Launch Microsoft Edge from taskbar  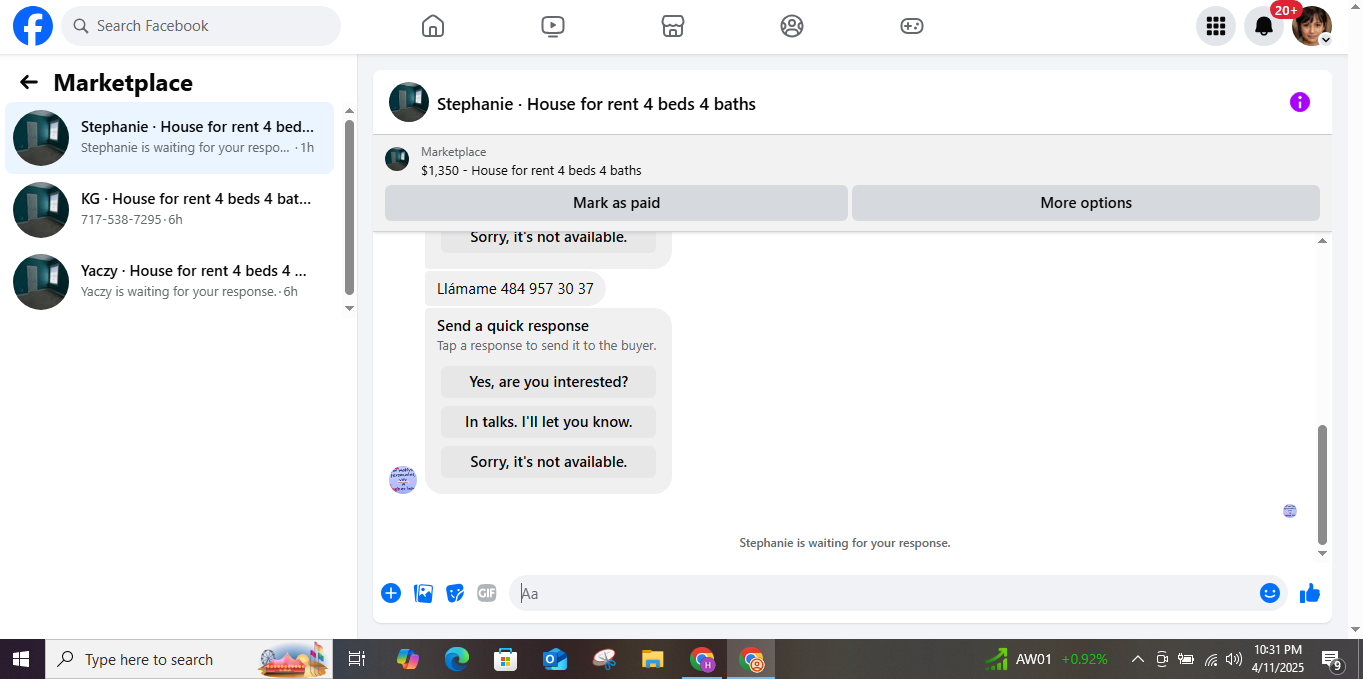click(x=457, y=659)
